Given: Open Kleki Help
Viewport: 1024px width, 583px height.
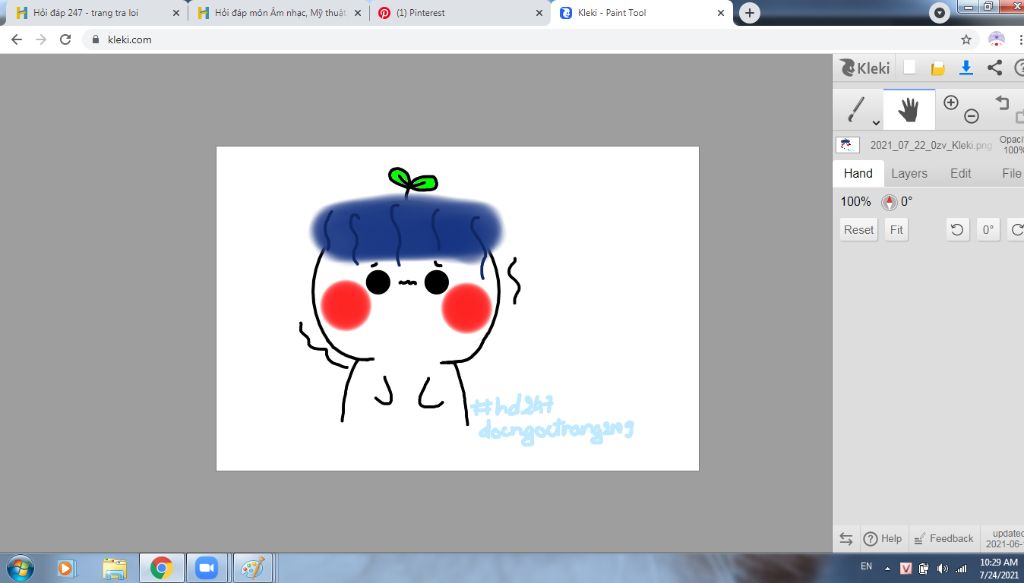Looking at the screenshot, I should click(x=882, y=539).
